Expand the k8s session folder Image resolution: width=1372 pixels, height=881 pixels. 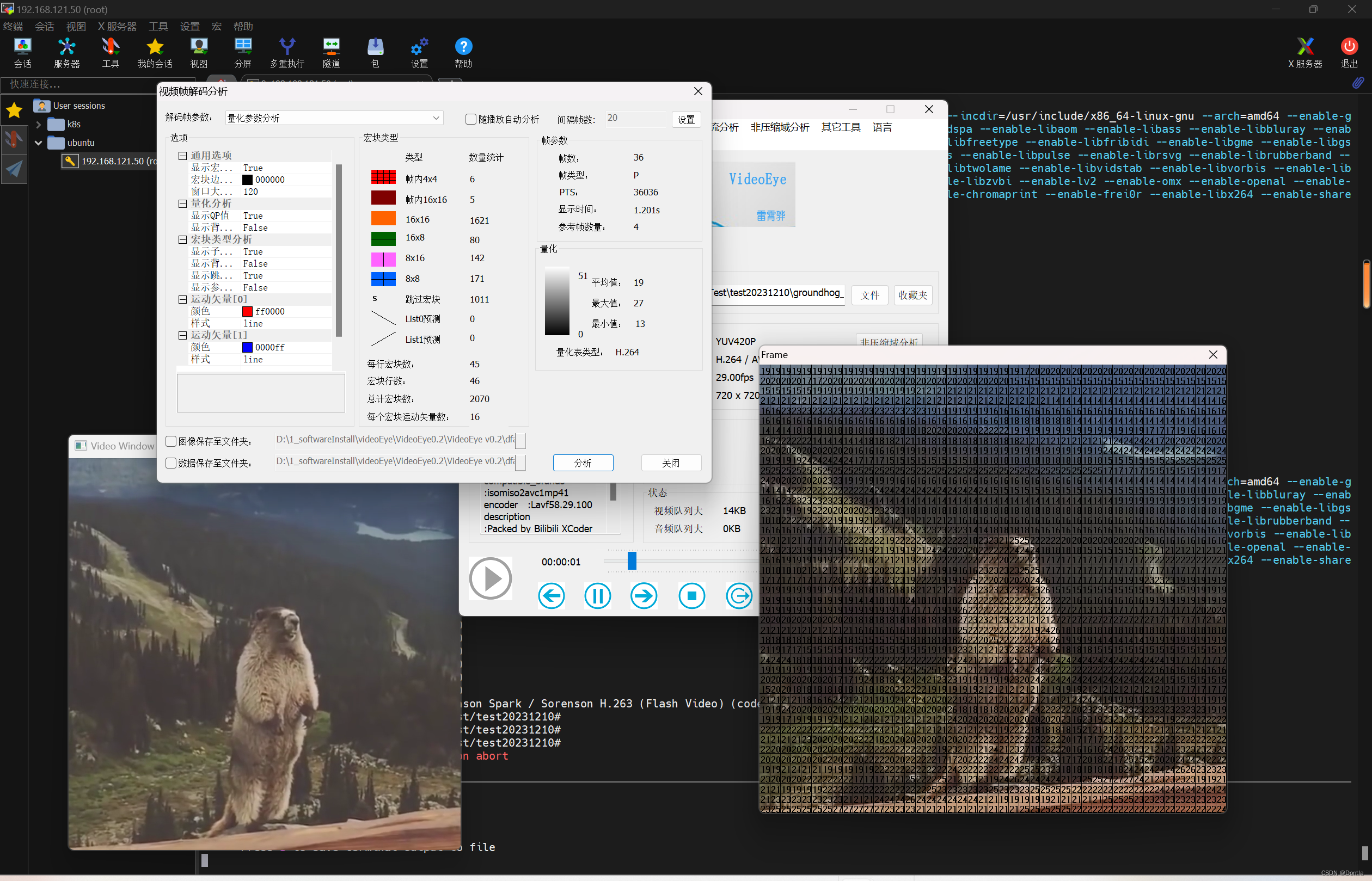pyautogui.click(x=38, y=124)
